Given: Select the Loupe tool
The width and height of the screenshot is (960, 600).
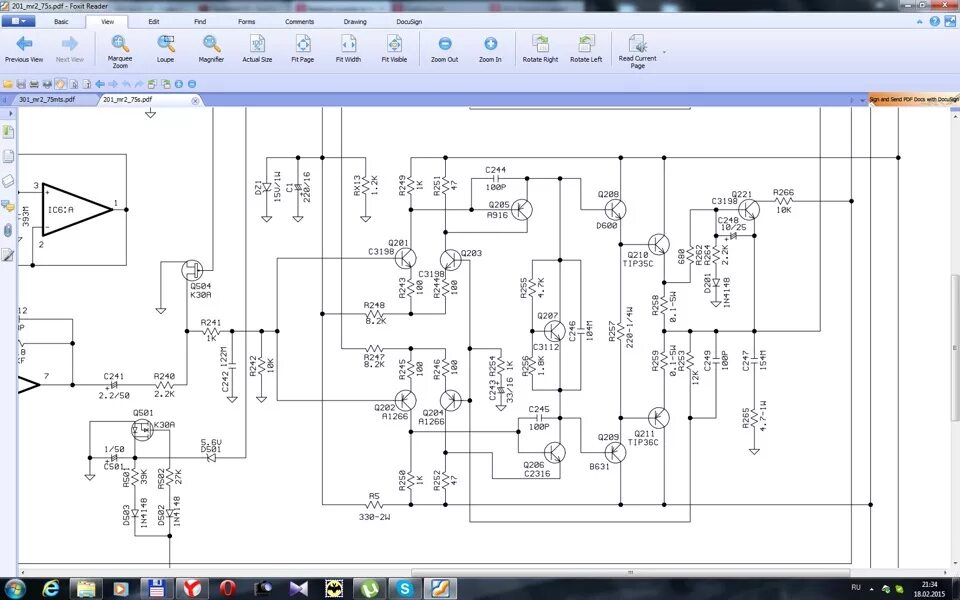Looking at the screenshot, I should (x=165, y=49).
